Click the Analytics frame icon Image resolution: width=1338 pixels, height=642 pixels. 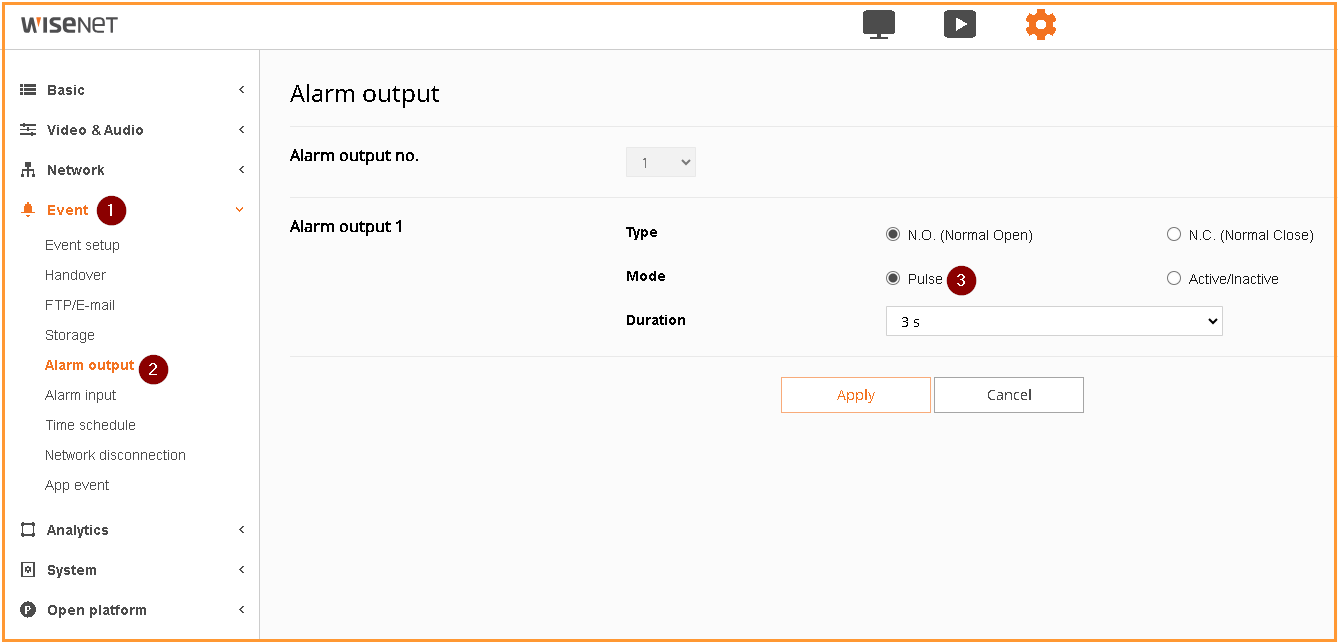click(28, 530)
